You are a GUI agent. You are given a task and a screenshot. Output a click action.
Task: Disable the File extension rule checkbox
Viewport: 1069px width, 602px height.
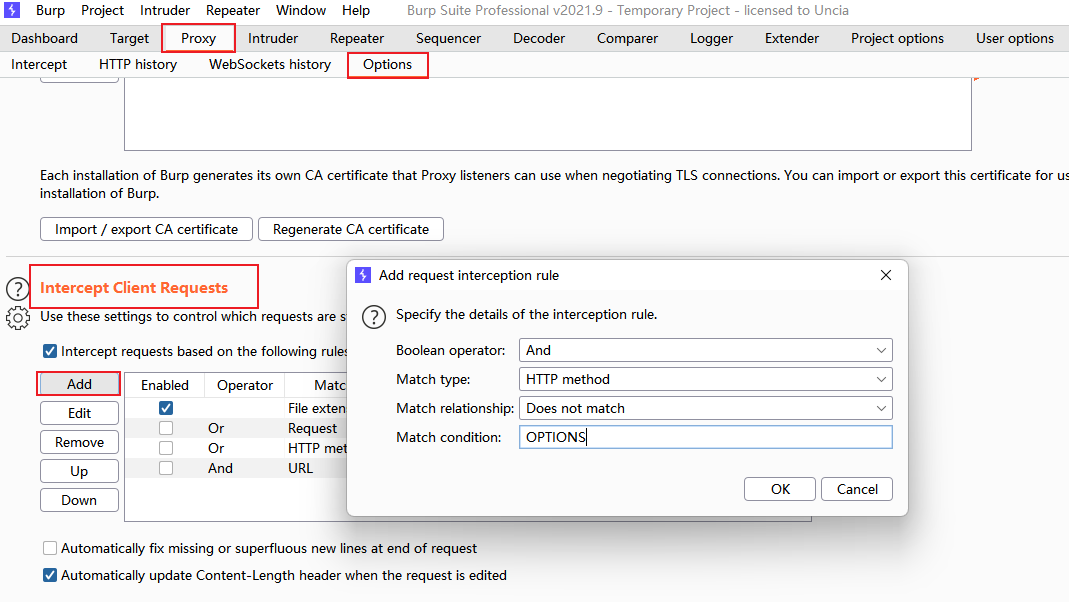[166, 408]
